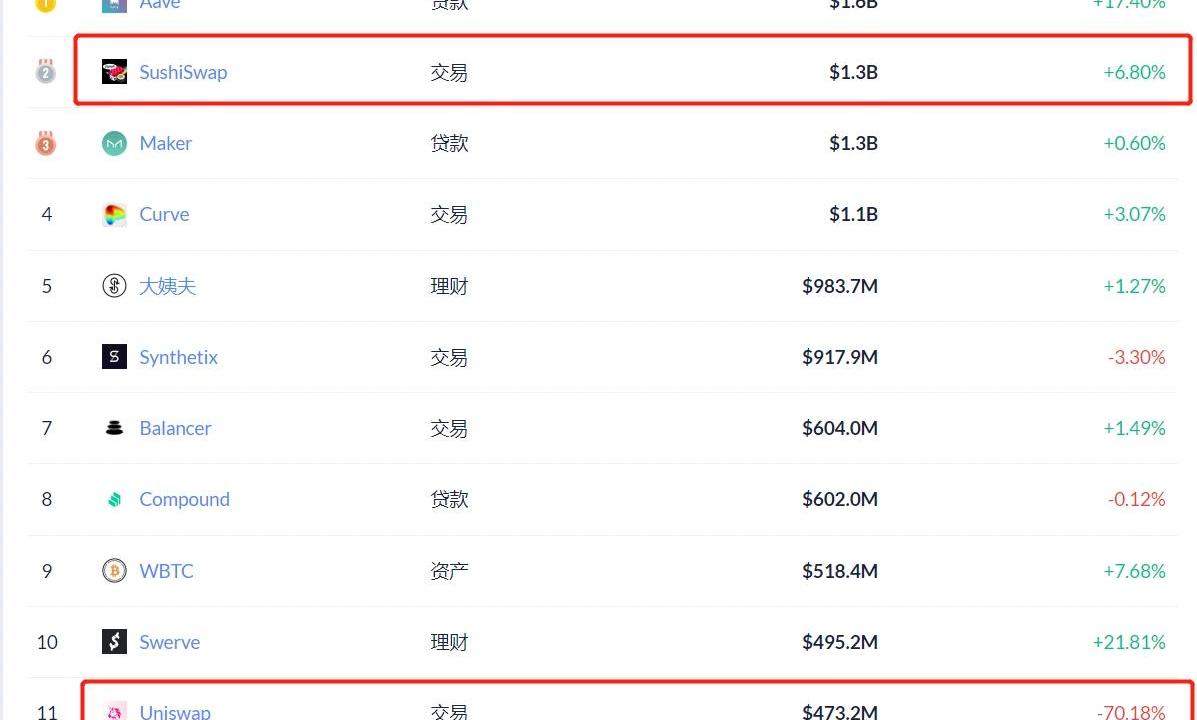
Task: Click the Balancer stacked stones icon
Action: click(x=115, y=428)
